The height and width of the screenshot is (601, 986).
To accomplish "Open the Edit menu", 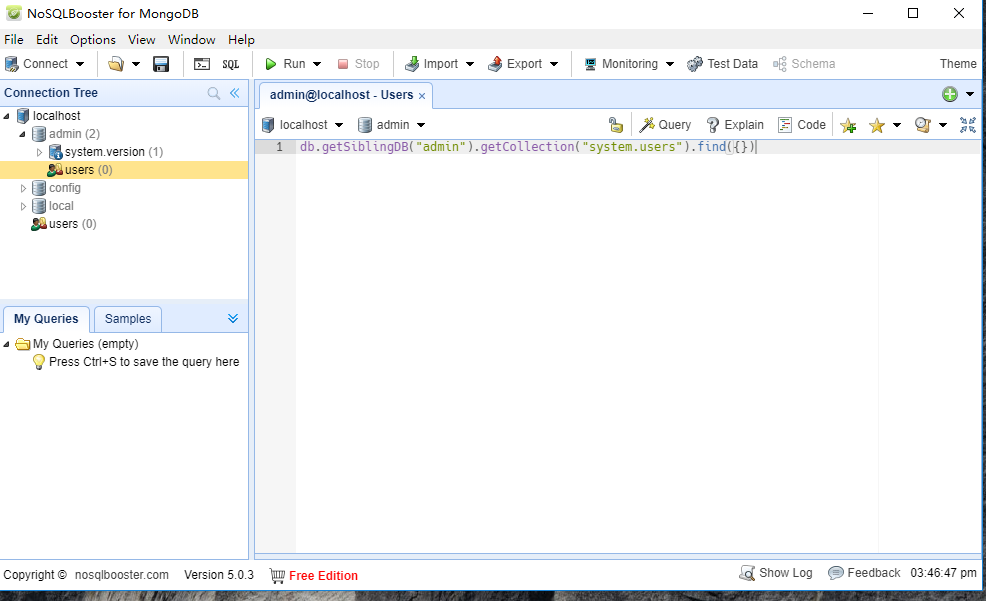I will point(47,40).
